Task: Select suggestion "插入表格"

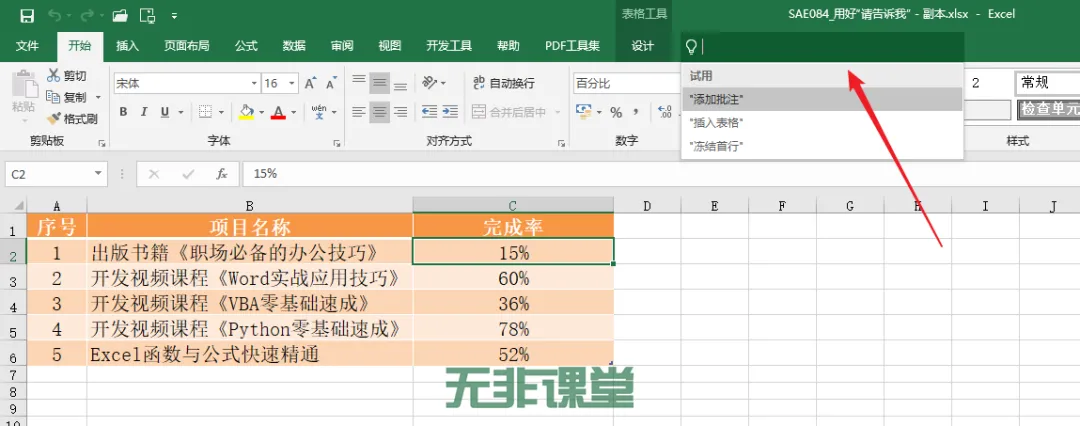Action: [x=822, y=123]
